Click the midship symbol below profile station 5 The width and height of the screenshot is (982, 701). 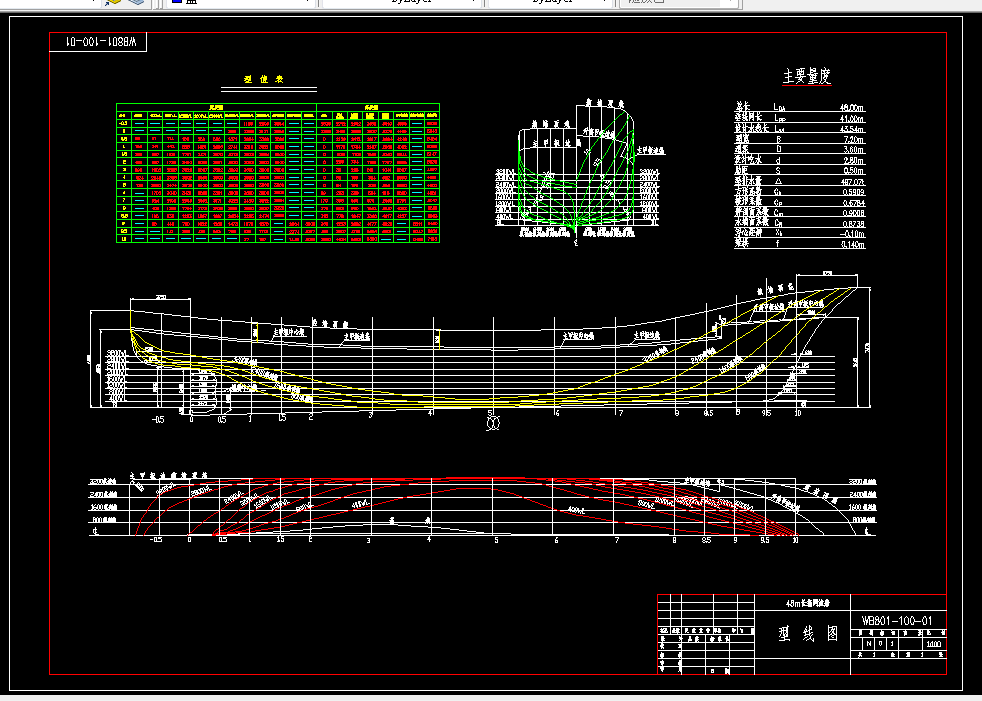[x=492, y=424]
